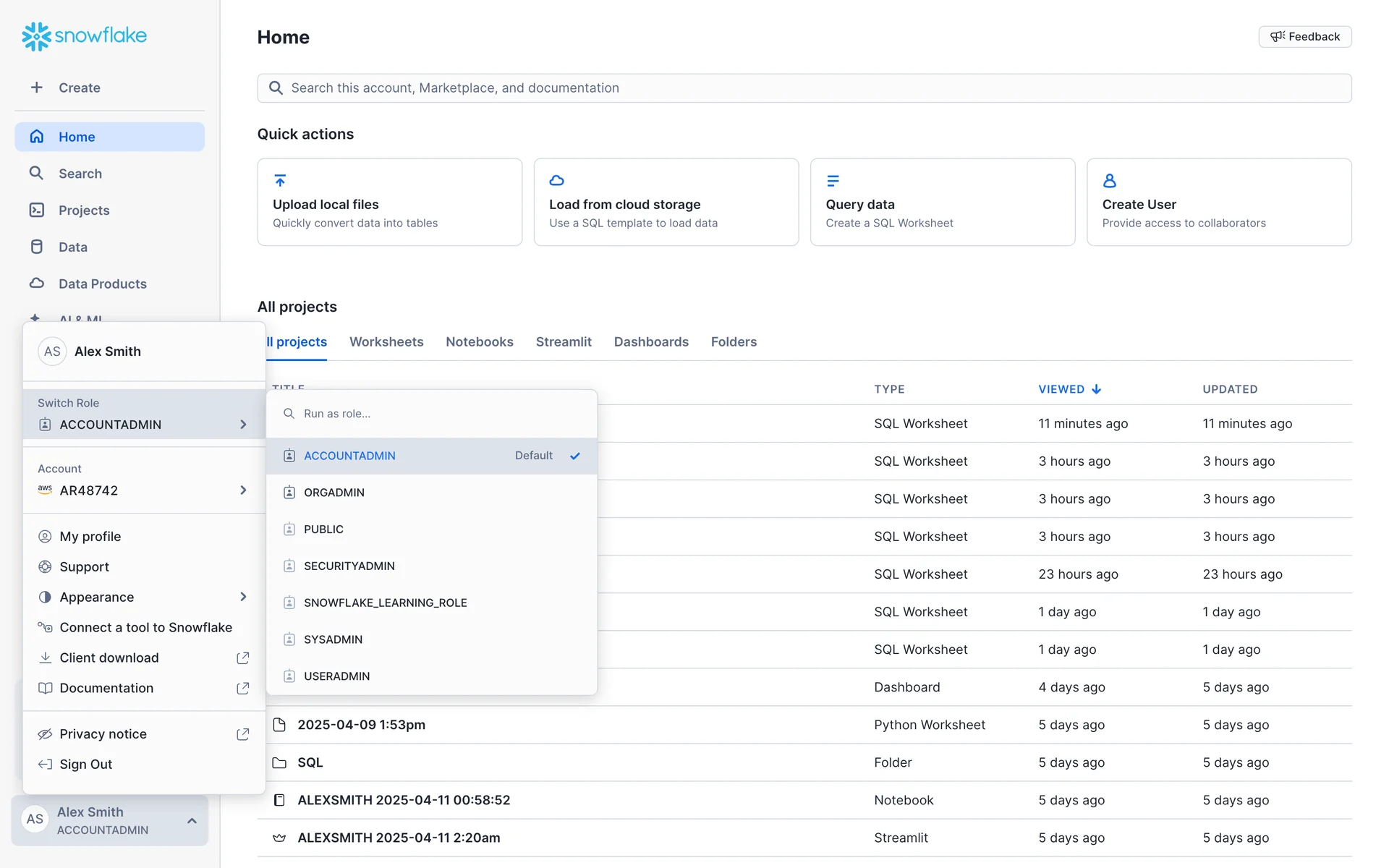1389x868 pixels.
Task: Open the Data database icon
Action: tap(36, 247)
